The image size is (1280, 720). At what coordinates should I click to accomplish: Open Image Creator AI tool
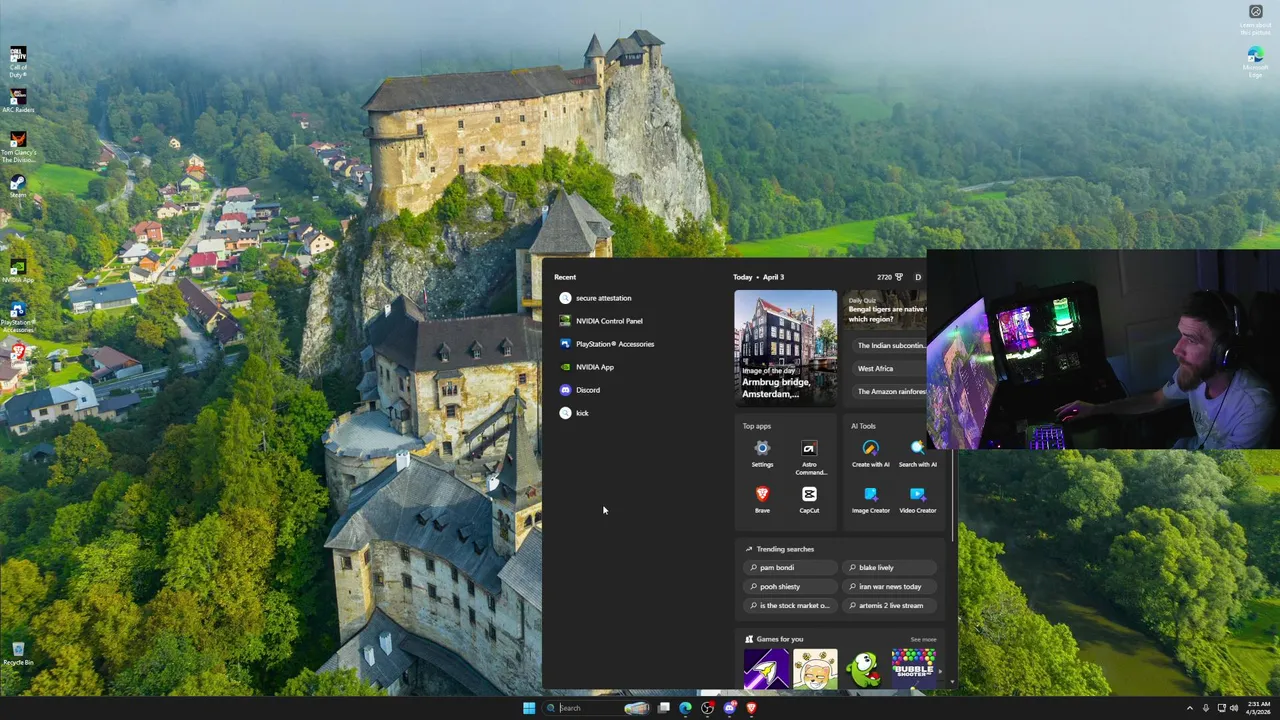pos(870,499)
